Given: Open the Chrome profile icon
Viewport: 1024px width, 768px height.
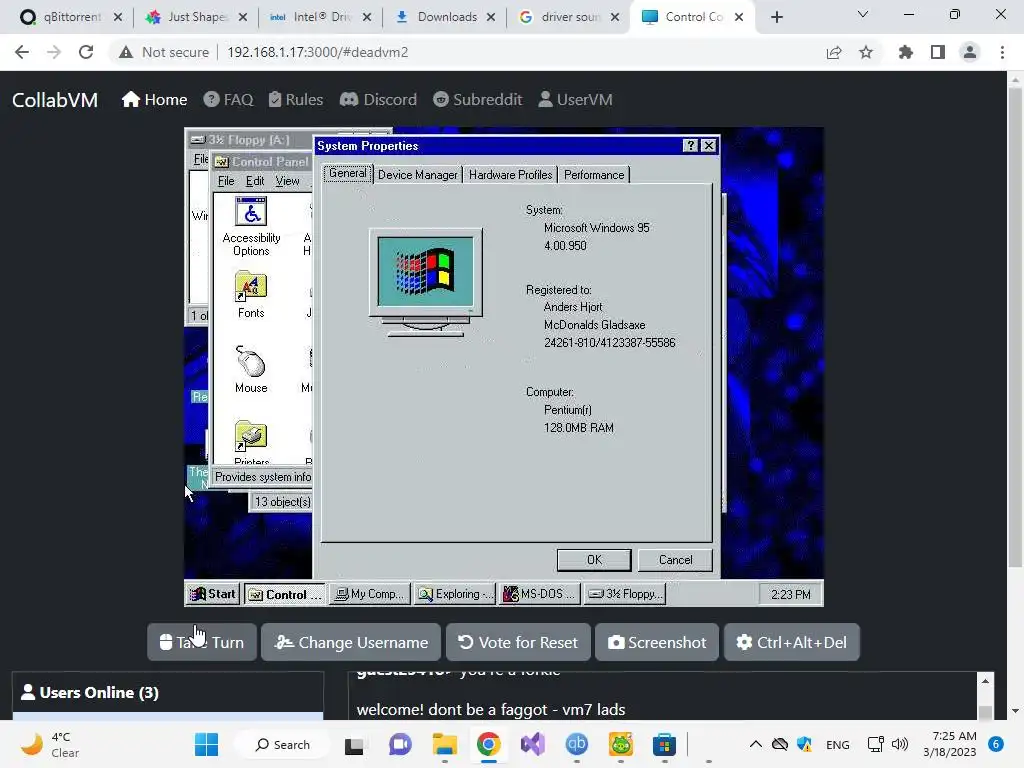Looking at the screenshot, I should tap(970, 52).
